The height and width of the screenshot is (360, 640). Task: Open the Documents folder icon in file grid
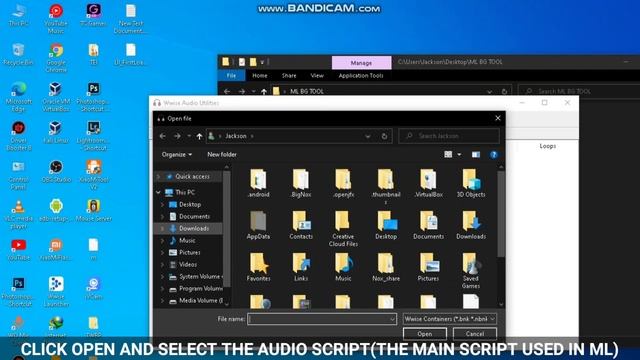[428, 225]
